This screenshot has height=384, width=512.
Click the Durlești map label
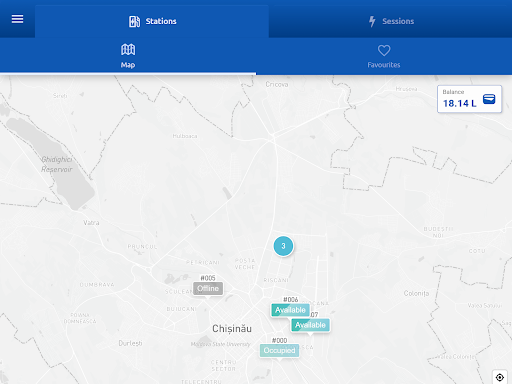130,343
